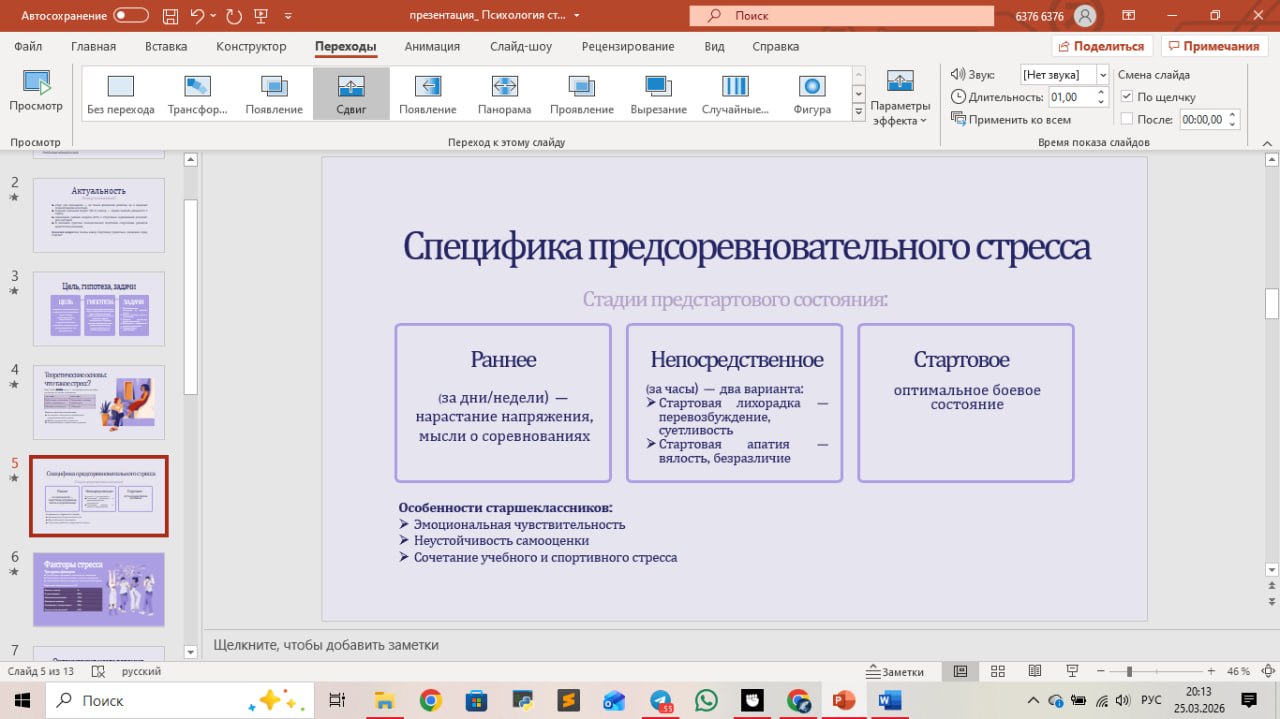Open the Слайд-шоу tab
The height and width of the screenshot is (719, 1280).
point(521,46)
